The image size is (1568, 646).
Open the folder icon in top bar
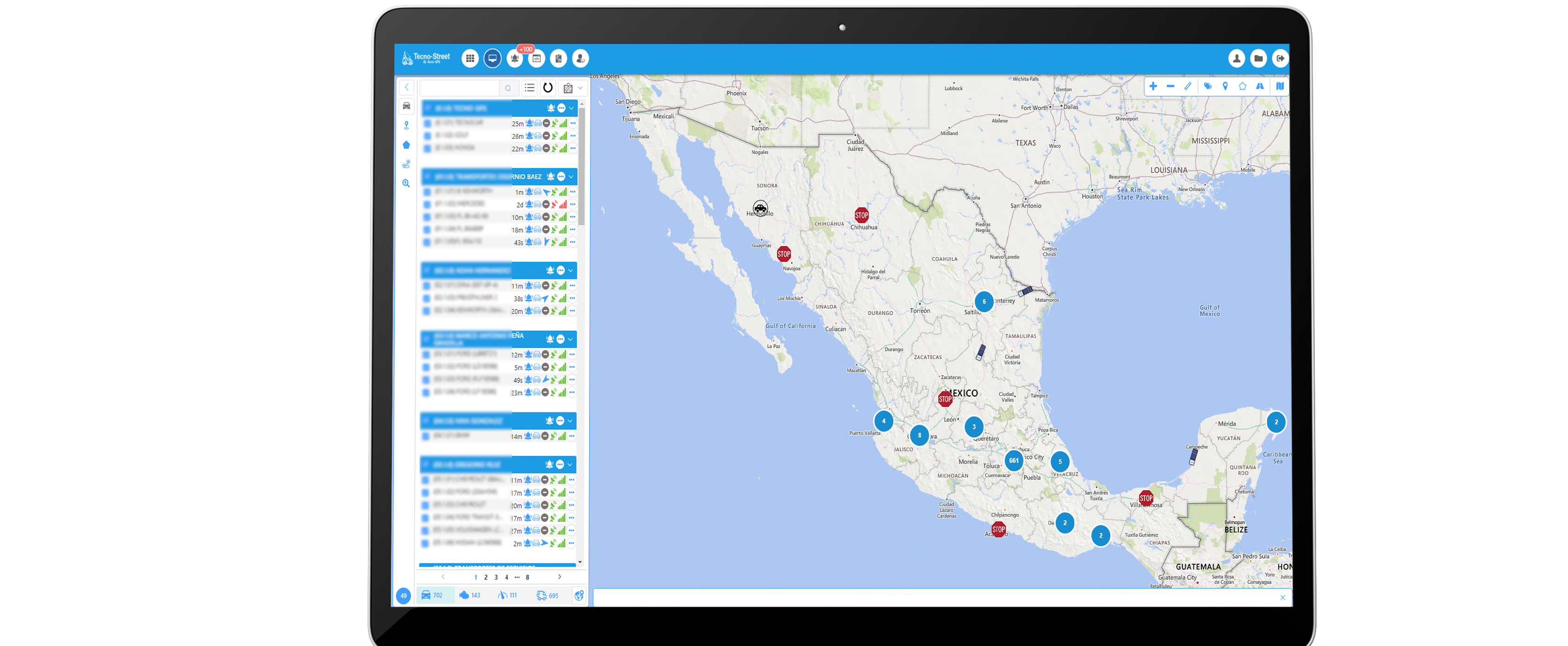[x=1258, y=58]
